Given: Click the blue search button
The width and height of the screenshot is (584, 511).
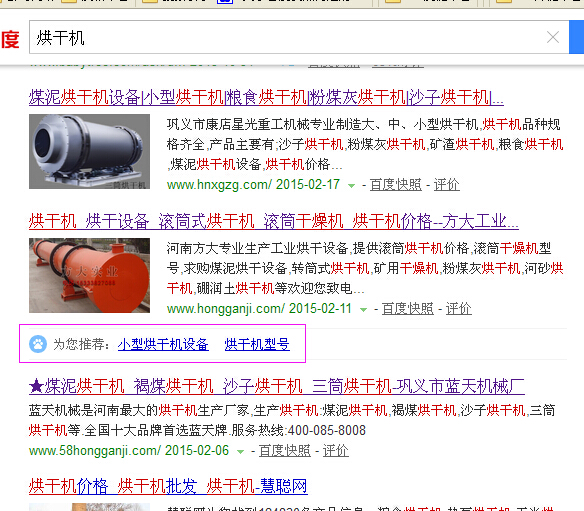Looking at the screenshot, I should click(x=577, y=37).
